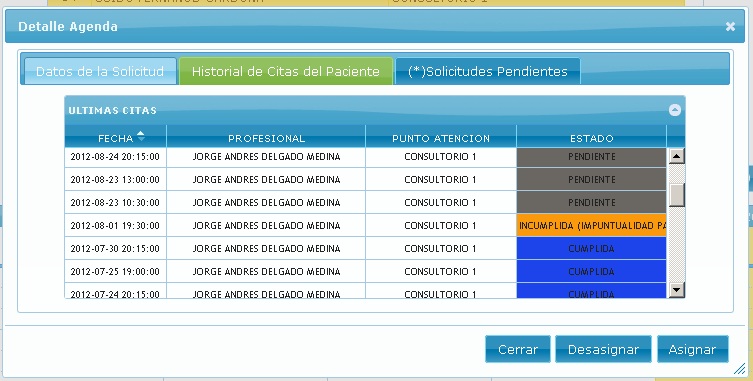Close the Detalle Agenda dialog with the X
Screen dimensions: 753x381
pos(730,26)
